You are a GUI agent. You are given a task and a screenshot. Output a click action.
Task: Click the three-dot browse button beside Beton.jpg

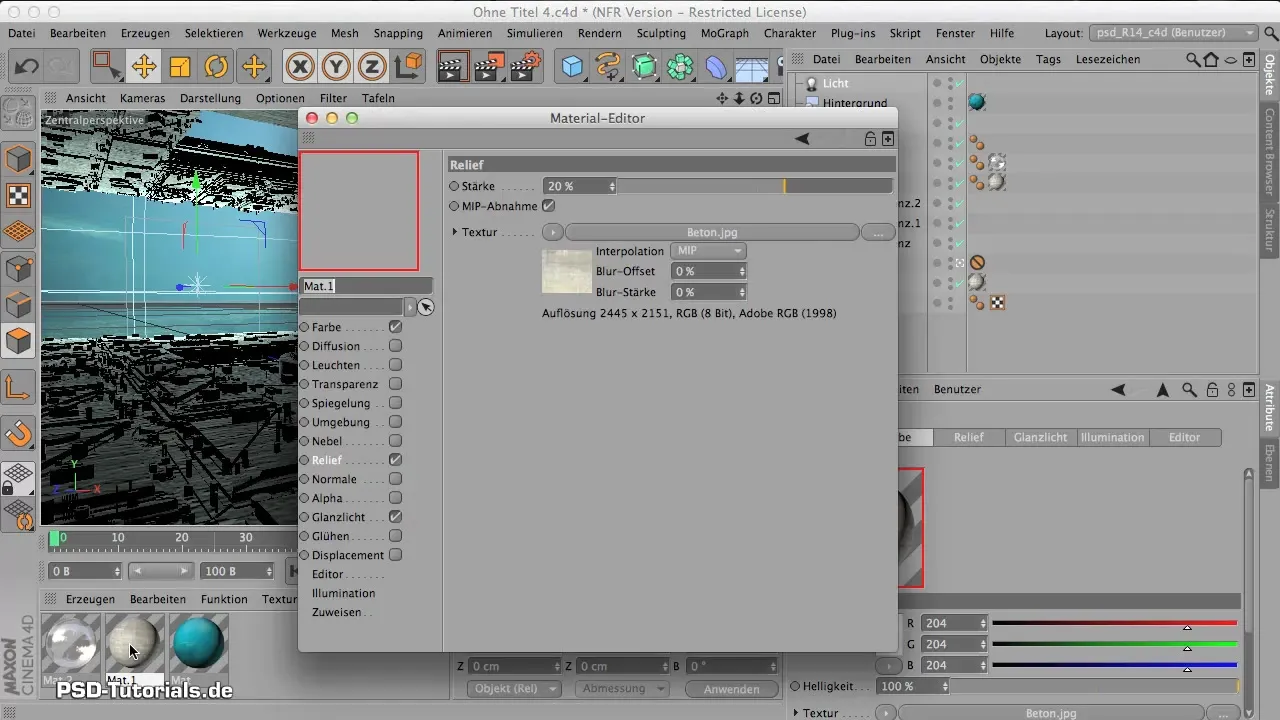pos(877,232)
